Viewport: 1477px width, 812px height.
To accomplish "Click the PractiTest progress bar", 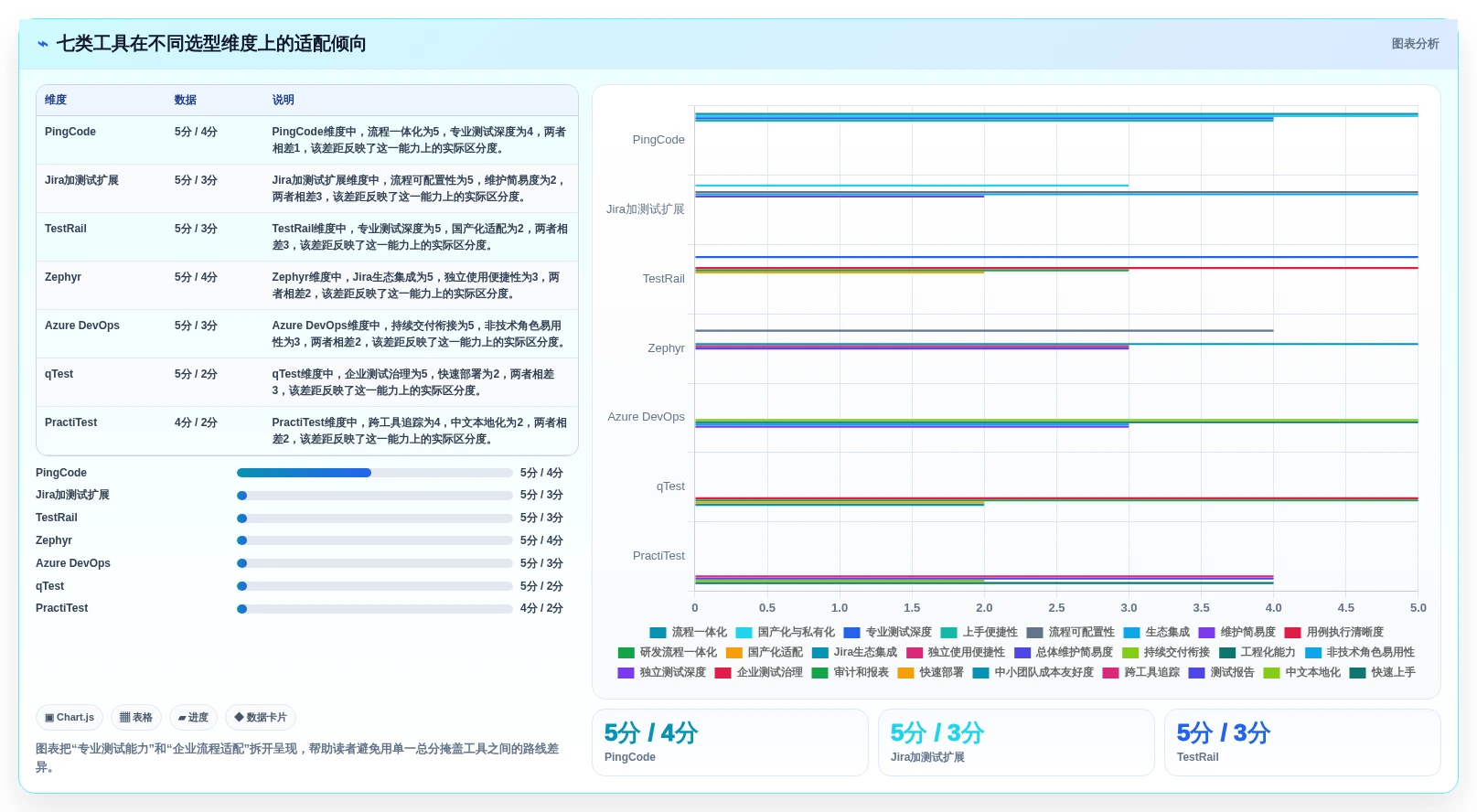I will pyautogui.click(x=375, y=608).
